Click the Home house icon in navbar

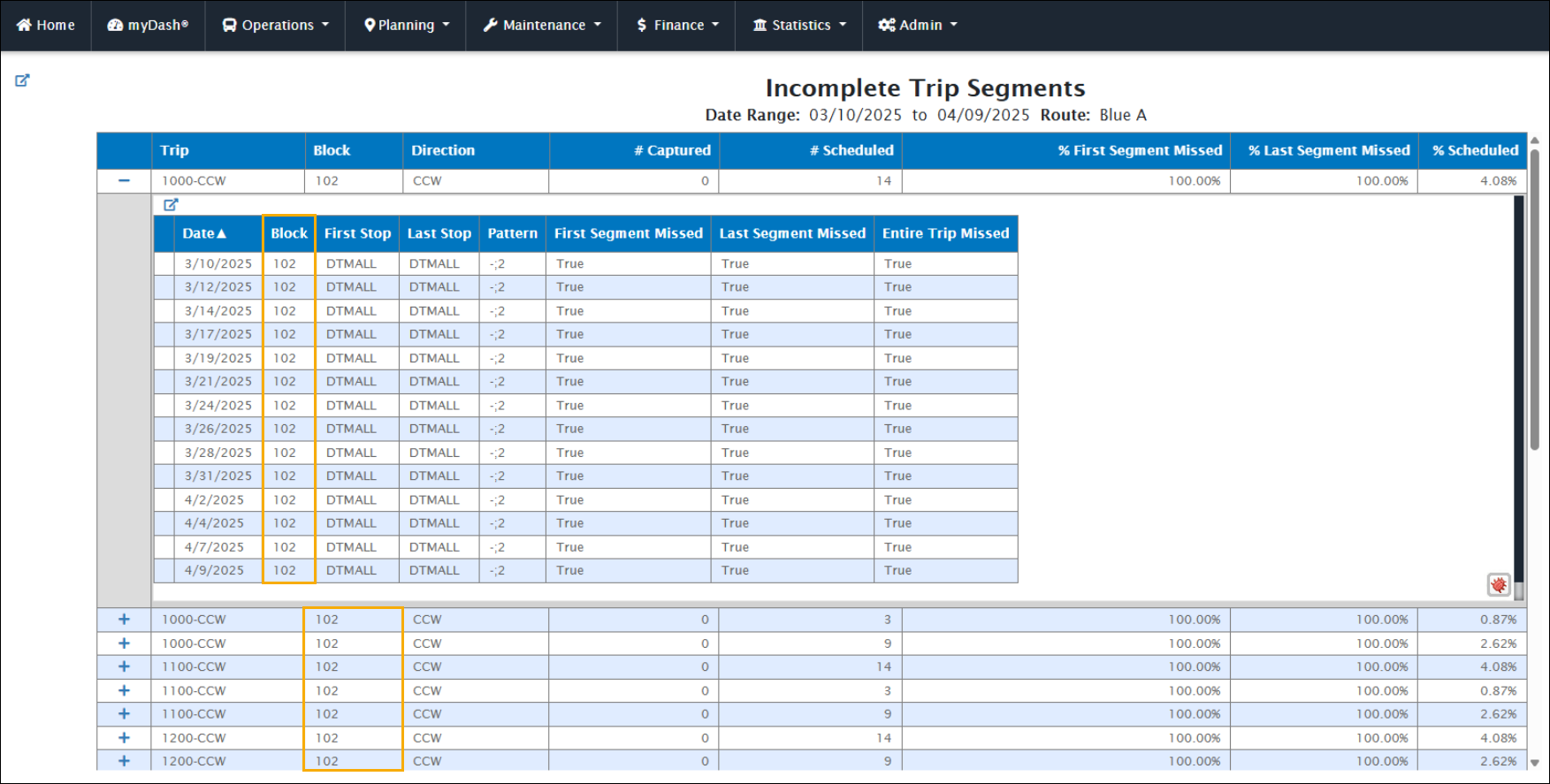25,25
